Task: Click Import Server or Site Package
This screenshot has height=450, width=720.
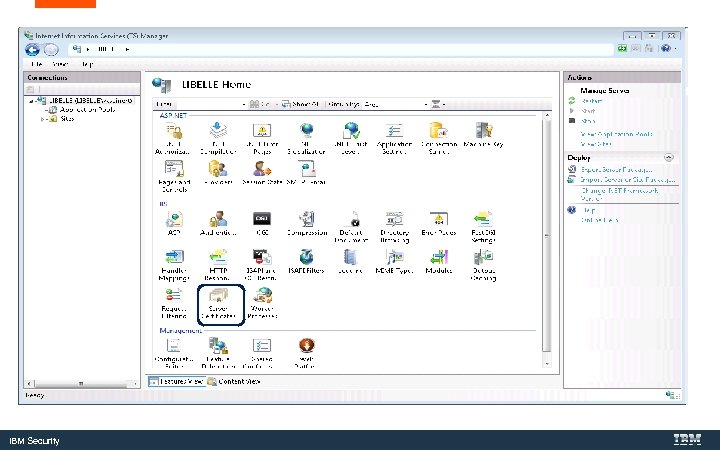Action: point(627,180)
